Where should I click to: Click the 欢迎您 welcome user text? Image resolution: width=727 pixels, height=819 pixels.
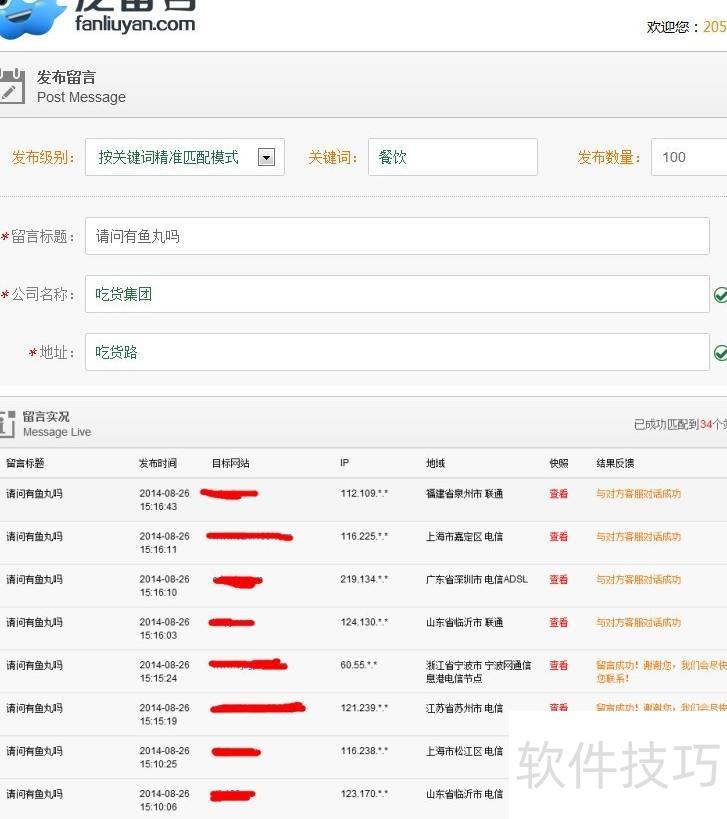[x=686, y=27]
